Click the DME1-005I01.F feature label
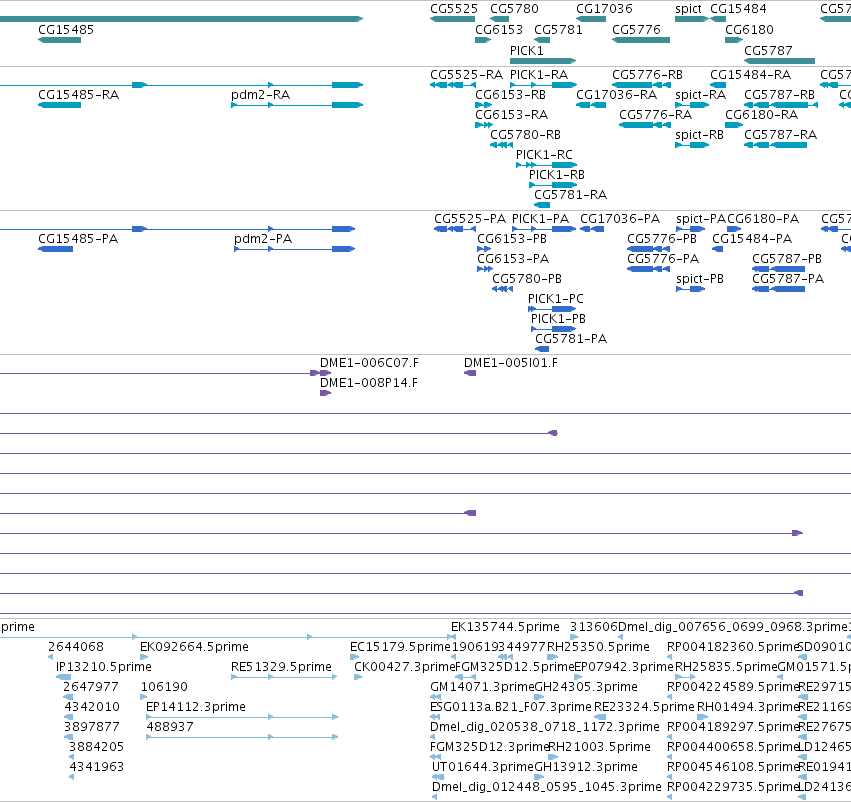This screenshot has height=802, width=851. coord(511,362)
